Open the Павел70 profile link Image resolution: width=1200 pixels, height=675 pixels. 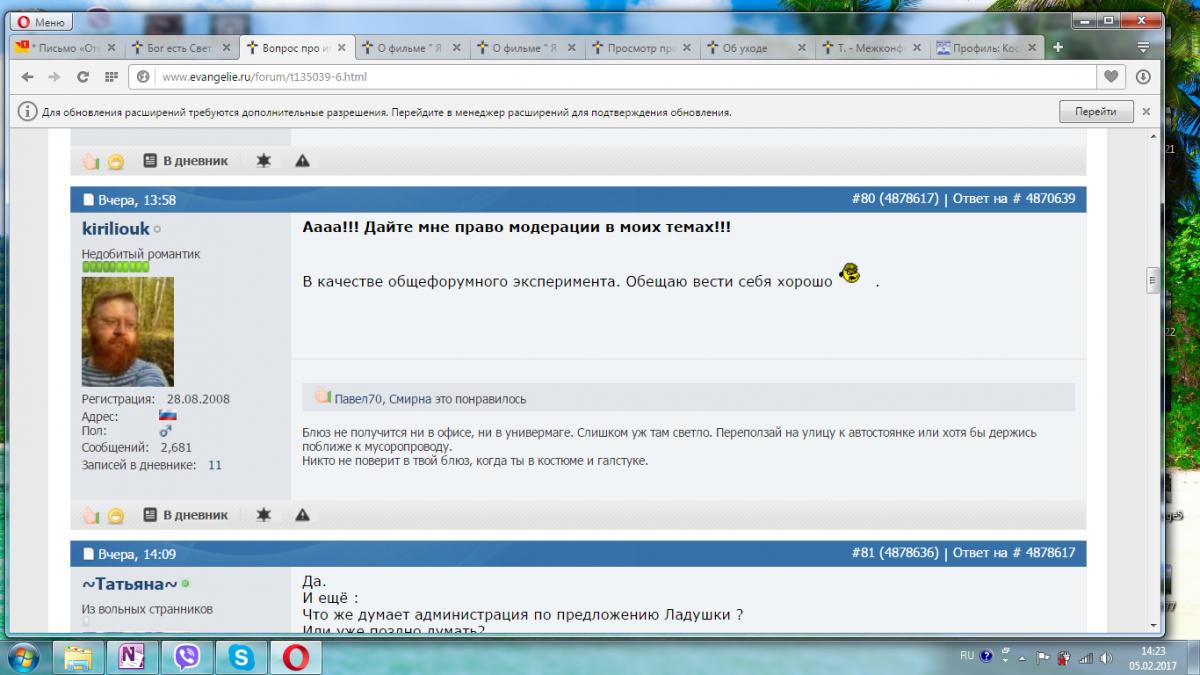[x=359, y=399]
